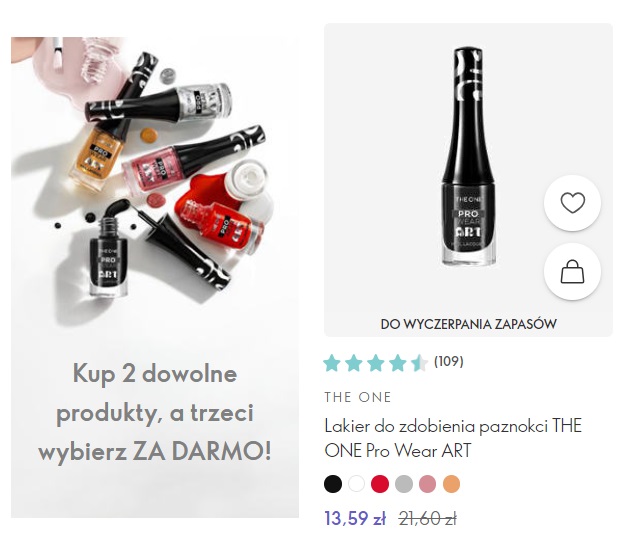Select the white color swatch
625x540 pixels.
356,484
